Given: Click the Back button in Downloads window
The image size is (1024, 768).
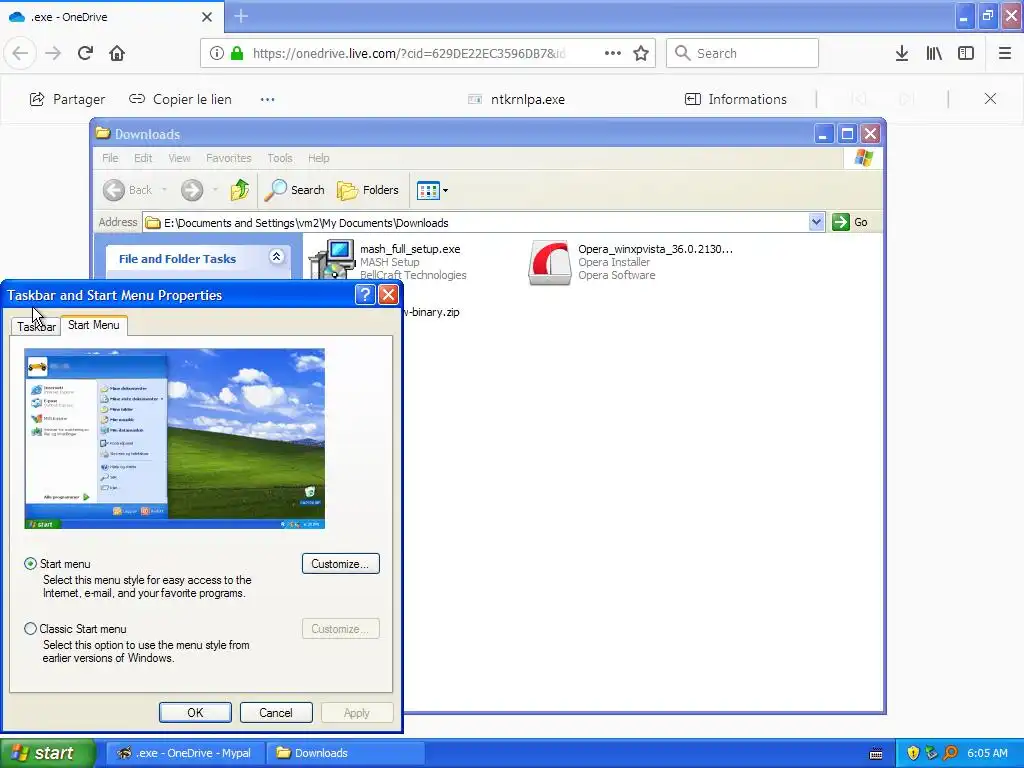Looking at the screenshot, I should click(x=127, y=190).
